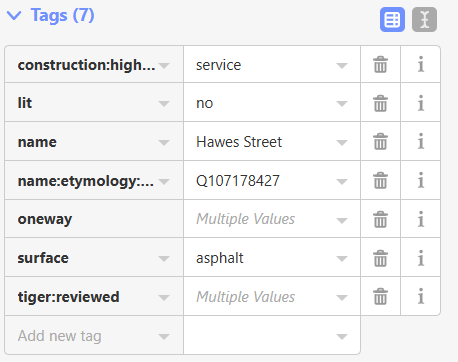Show info for lit tag
This screenshot has height=362, width=458.
click(421, 103)
